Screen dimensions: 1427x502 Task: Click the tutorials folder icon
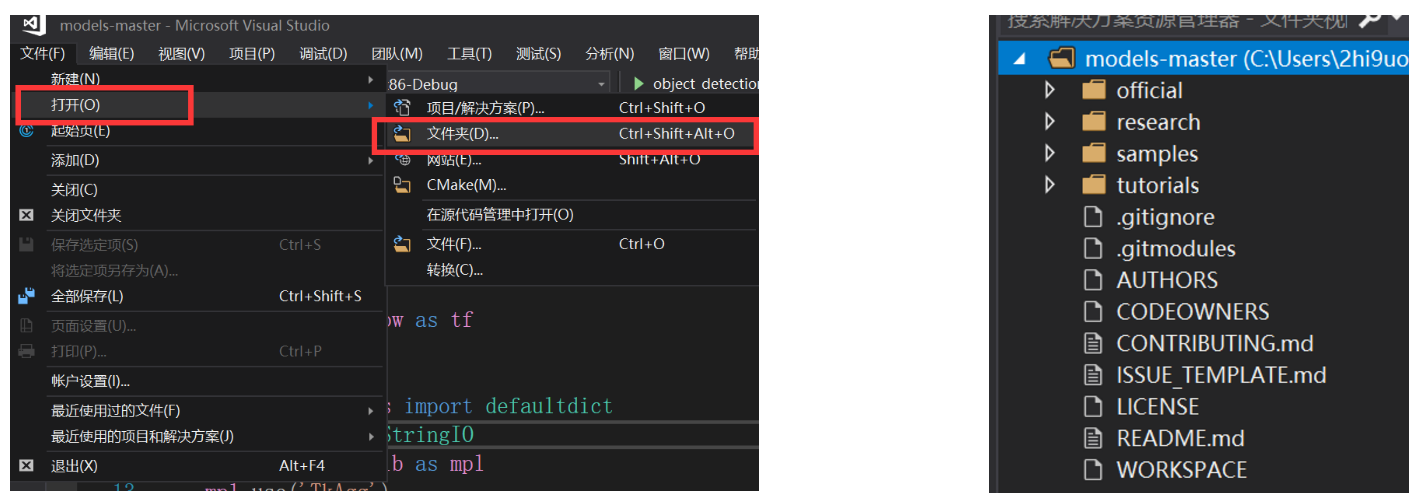coord(1095,185)
